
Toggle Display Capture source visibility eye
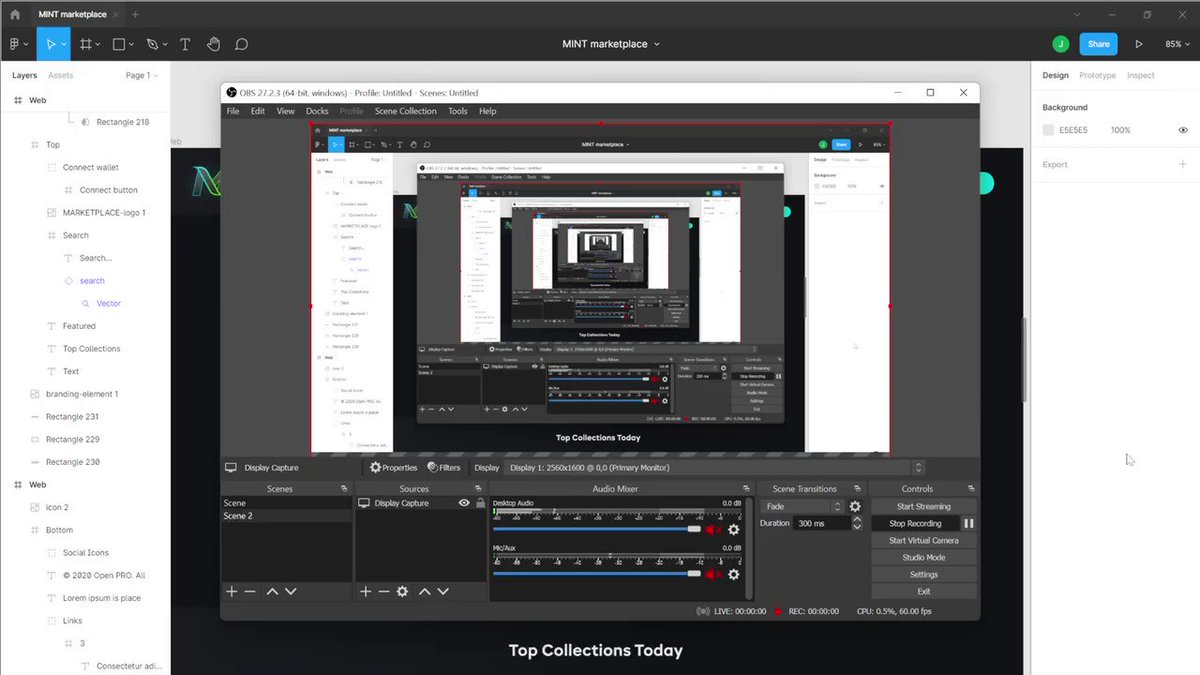[x=464, y=503]
